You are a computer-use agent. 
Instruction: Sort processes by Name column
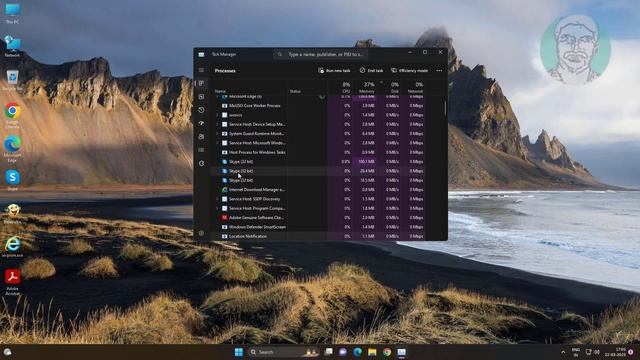(x=220, y=91)
